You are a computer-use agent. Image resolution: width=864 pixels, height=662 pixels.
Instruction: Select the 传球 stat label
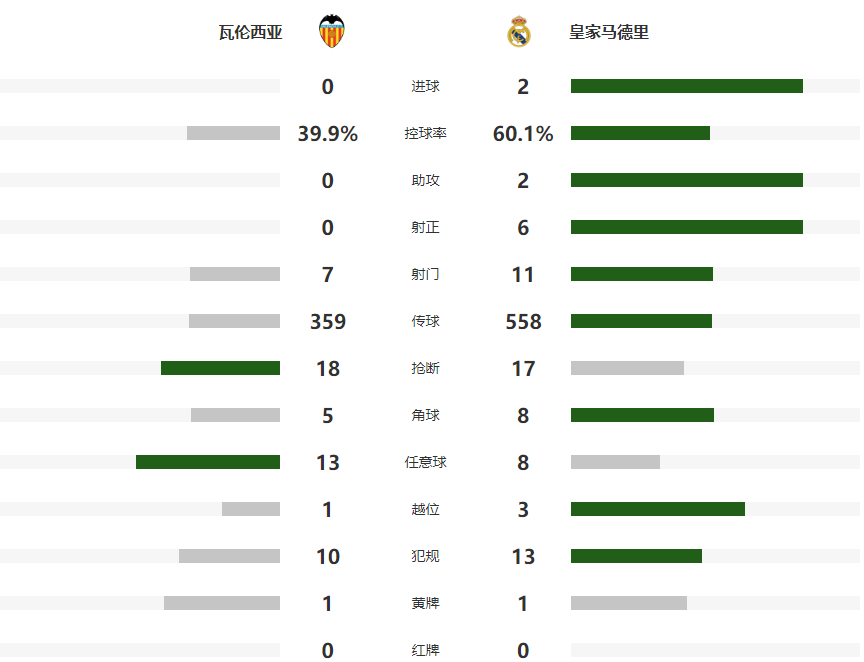point(425,322)
